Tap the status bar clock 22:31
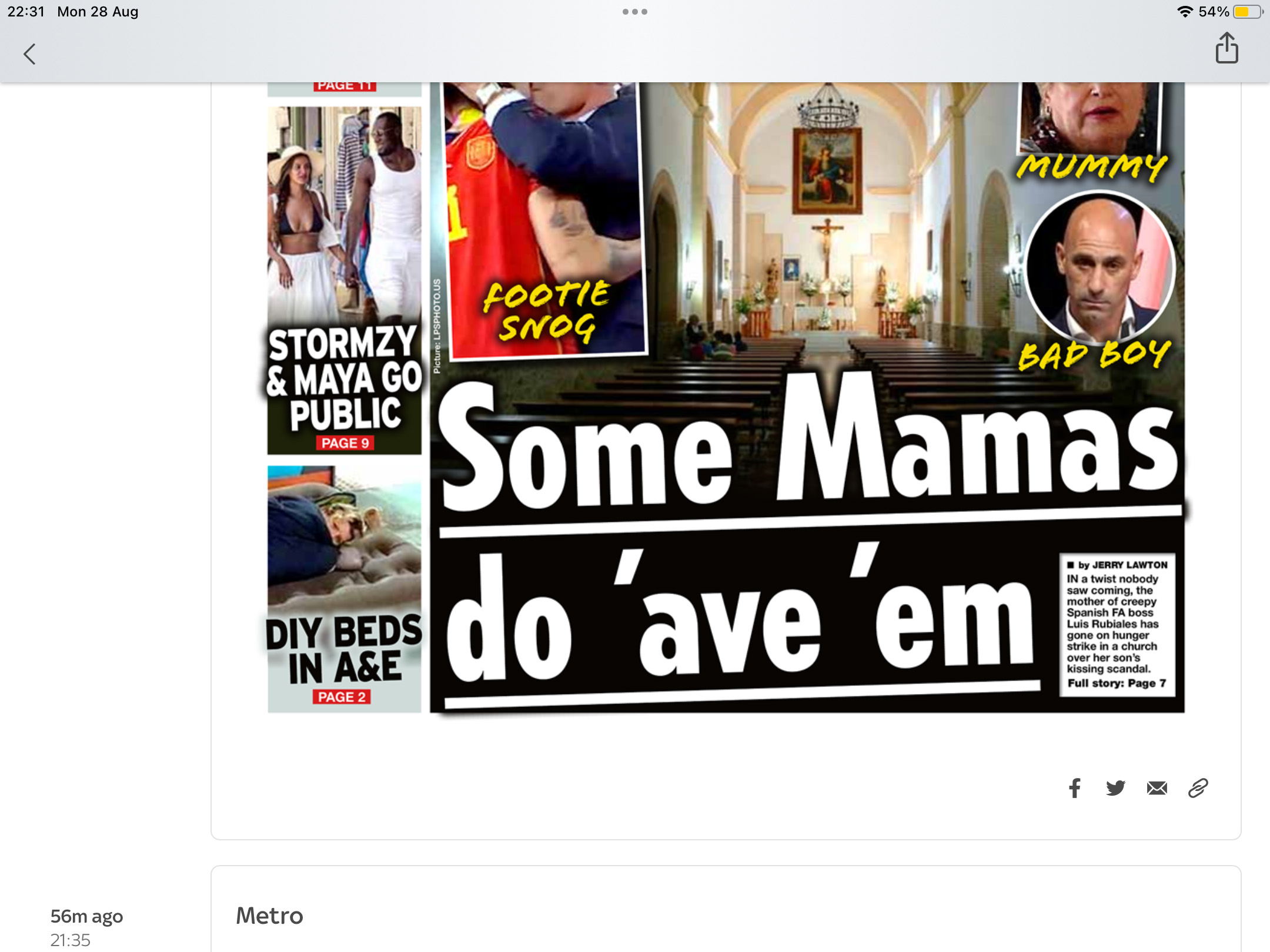 click(26, 12)
